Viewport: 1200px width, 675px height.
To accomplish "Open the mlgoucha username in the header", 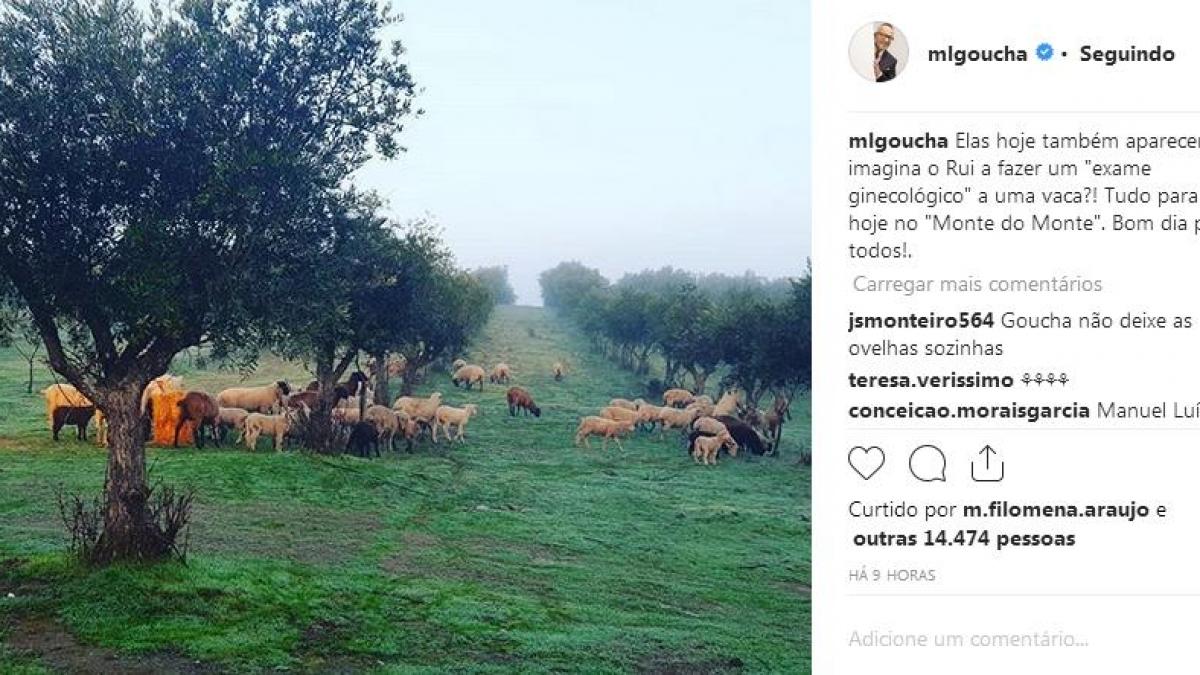I will point(977,54).
